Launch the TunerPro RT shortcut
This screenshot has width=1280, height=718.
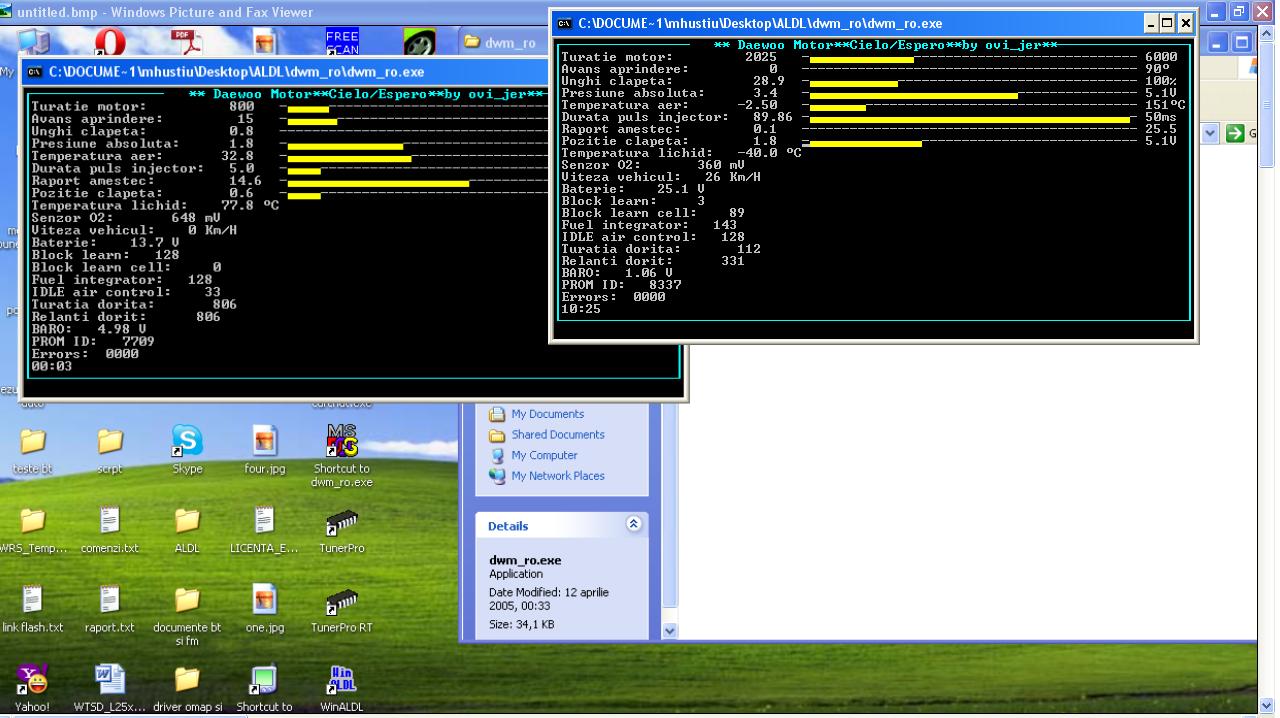pyautogui.click(x=341, y=601)
